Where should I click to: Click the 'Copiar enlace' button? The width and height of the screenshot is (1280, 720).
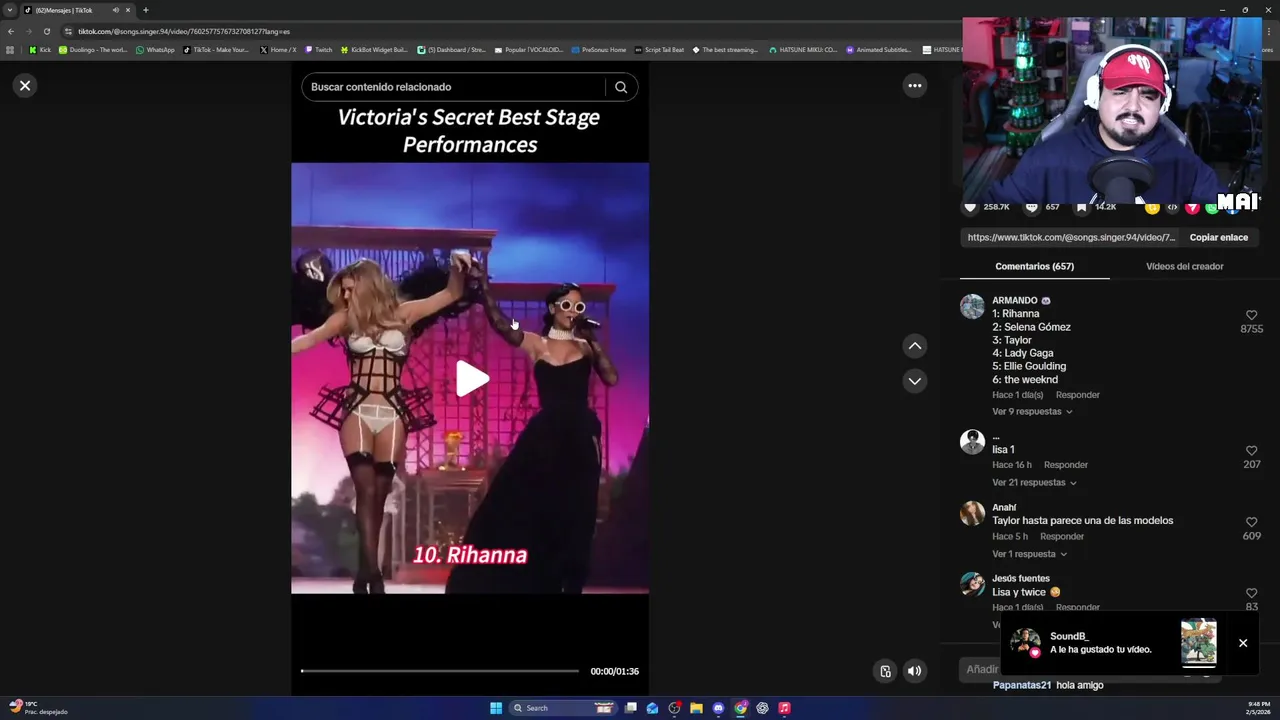pyautogui.click(x=1218, y=238)
